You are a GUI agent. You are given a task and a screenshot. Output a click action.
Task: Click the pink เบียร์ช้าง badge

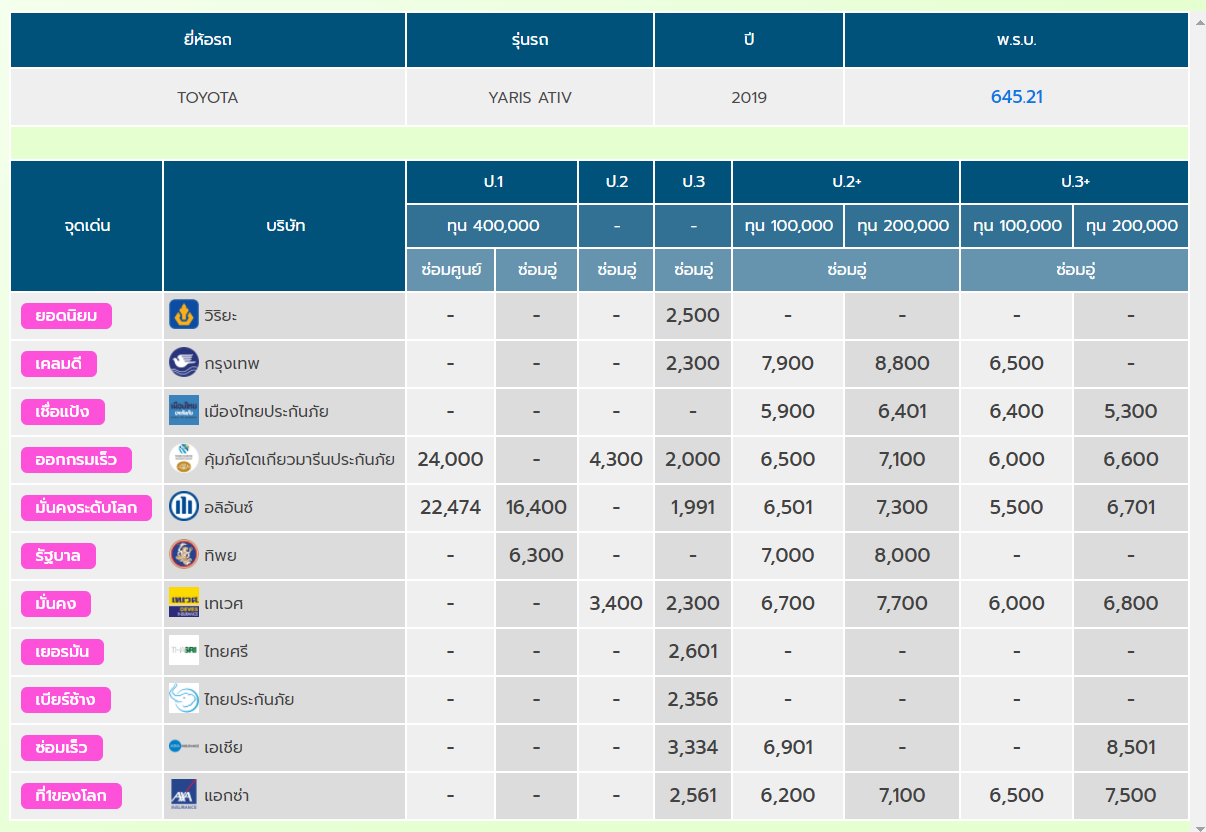[x=66, y=700]
